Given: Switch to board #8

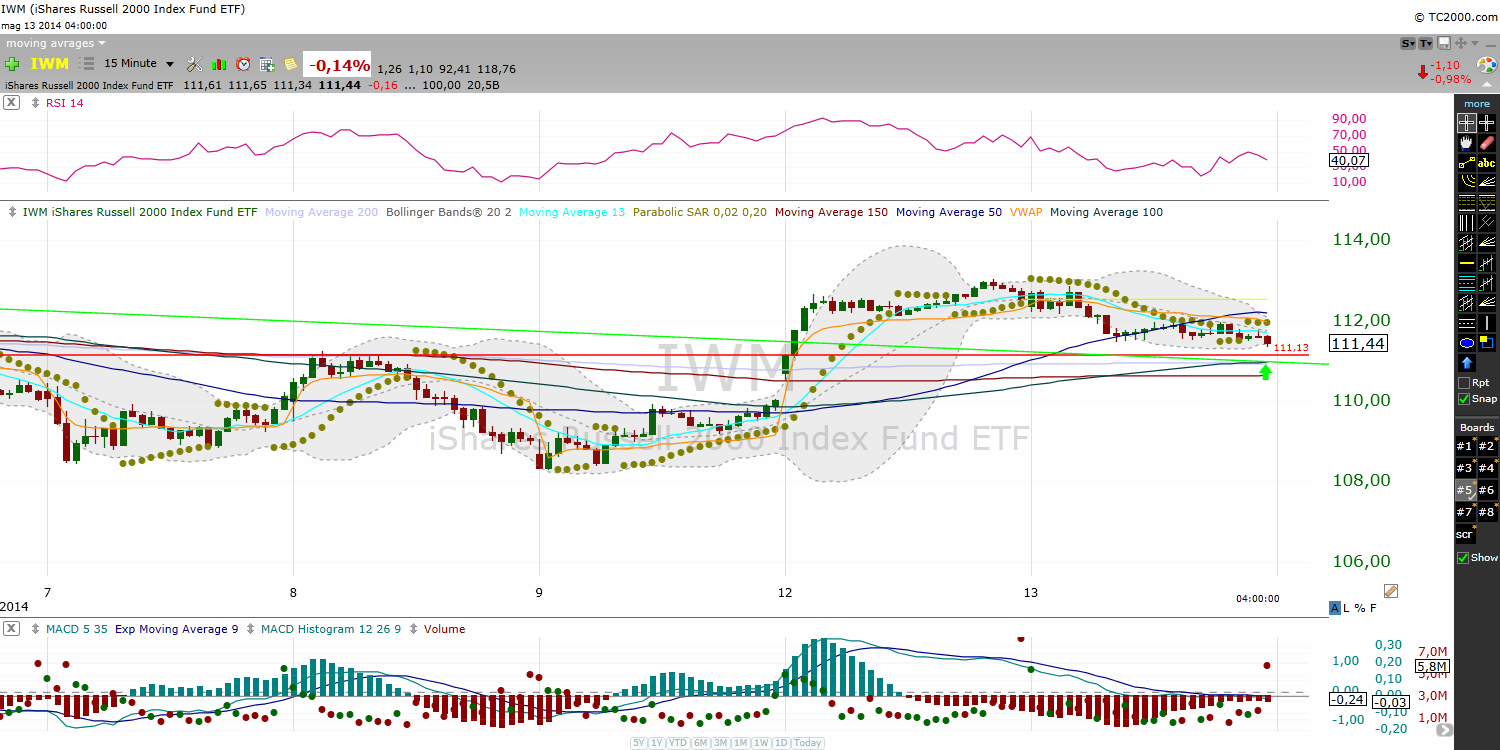Looking at the screenshot, I should click(x=1488, y=512).
